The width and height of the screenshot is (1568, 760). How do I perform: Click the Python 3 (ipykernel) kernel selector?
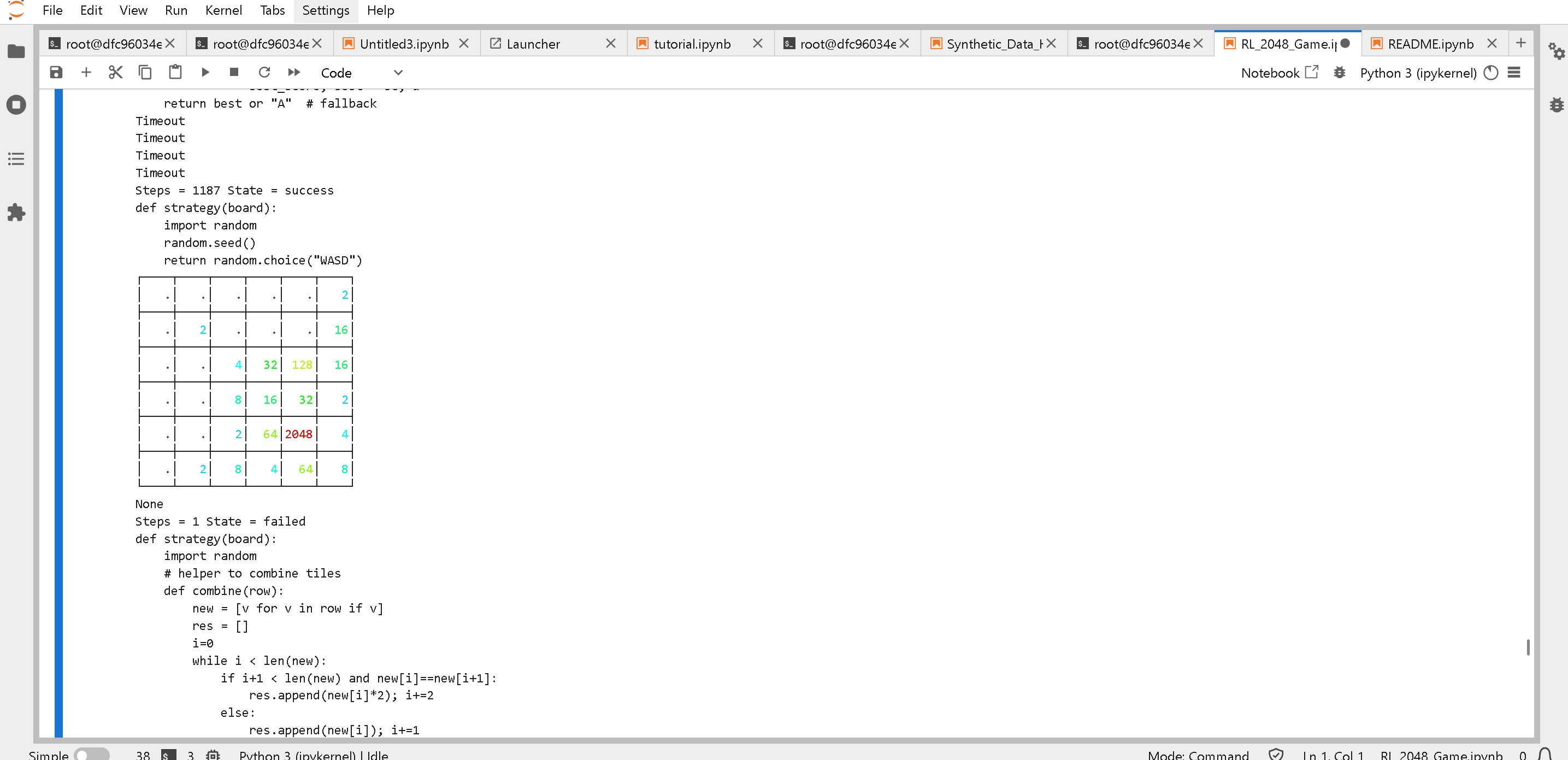point(1418,73)
